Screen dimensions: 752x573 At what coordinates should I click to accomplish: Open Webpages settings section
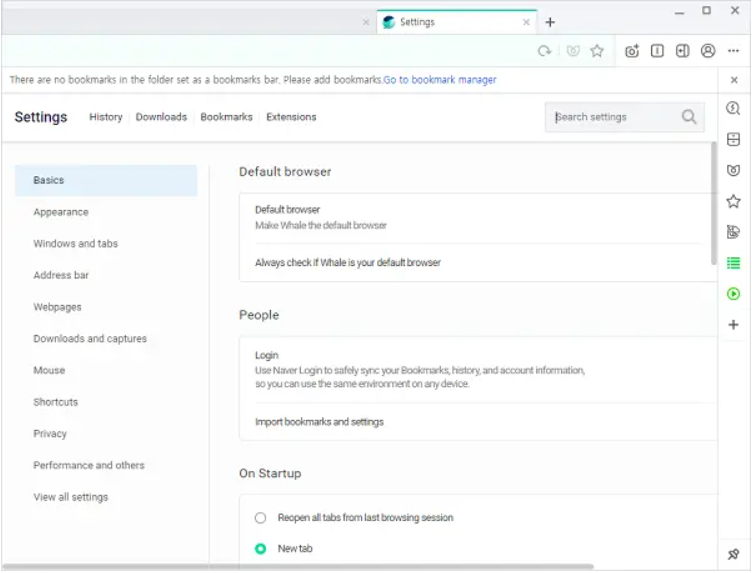pos(57,307)
